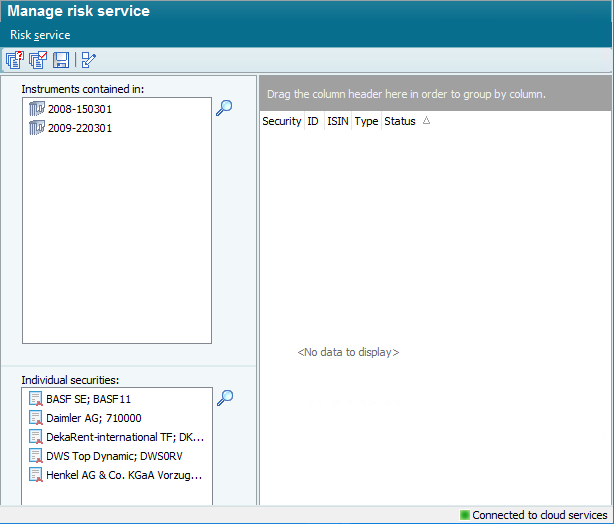This screenshot has height=524, width=614.
Task: Click the Type column header
Action: point(366,121)
